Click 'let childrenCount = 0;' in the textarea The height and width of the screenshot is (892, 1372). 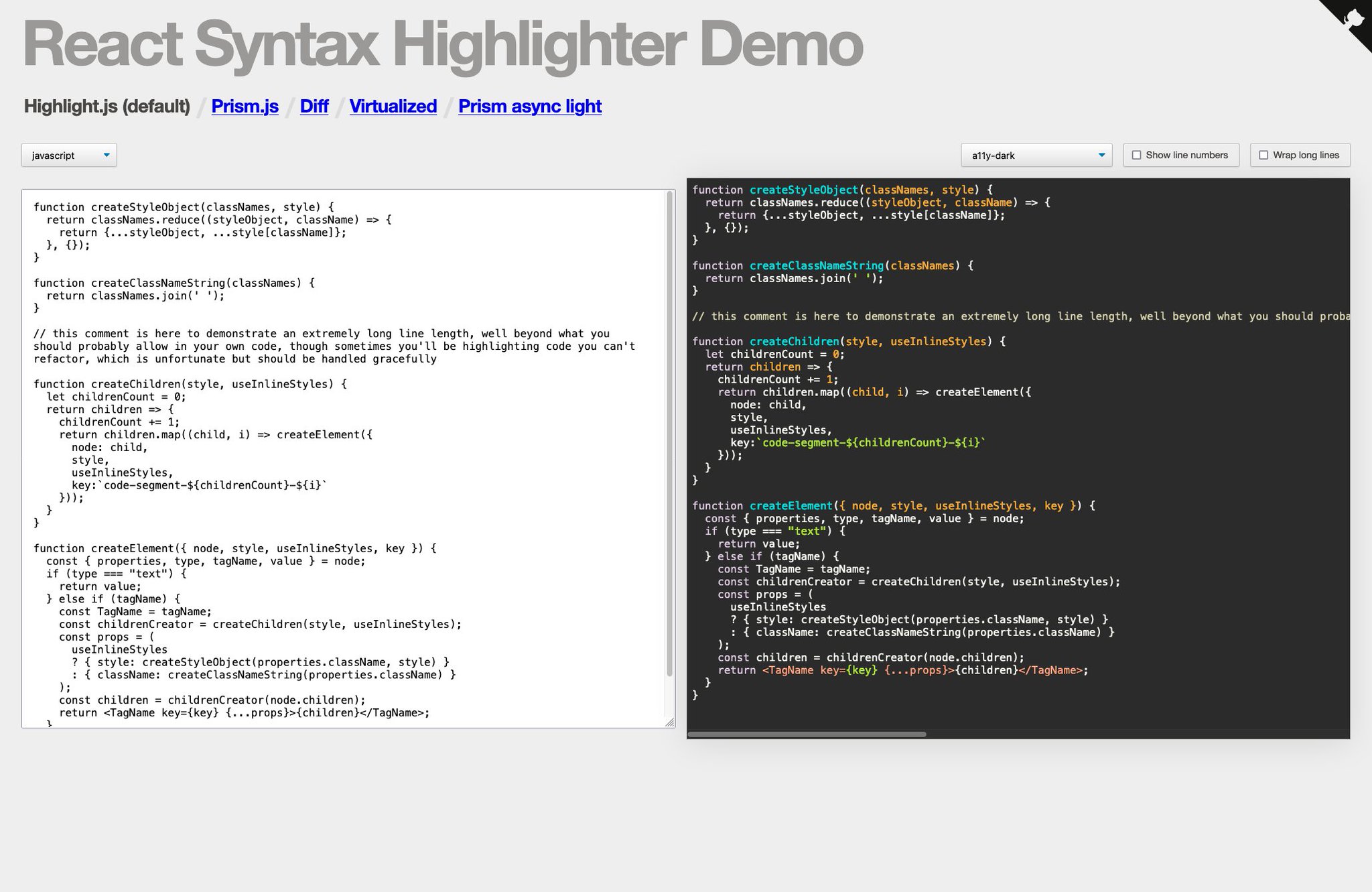coord(116,397)
